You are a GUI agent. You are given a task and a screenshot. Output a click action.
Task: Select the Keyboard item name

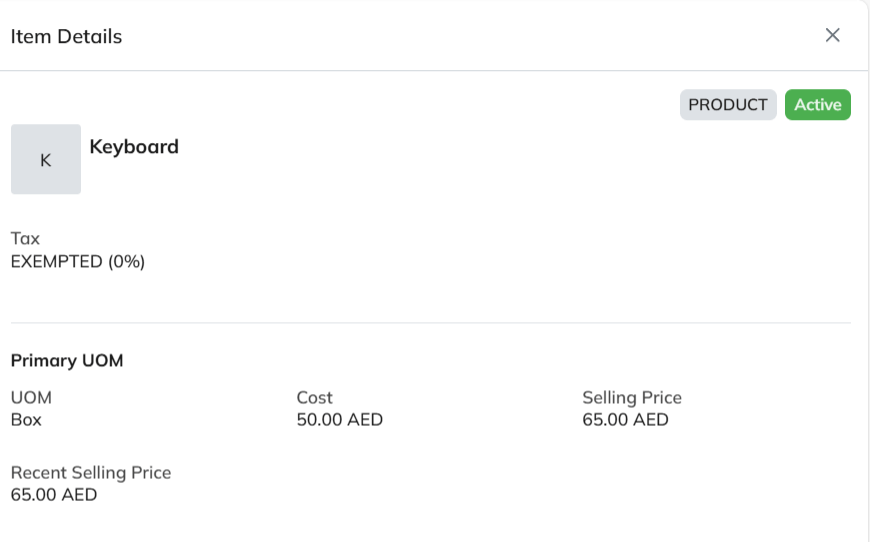[134, 147]
